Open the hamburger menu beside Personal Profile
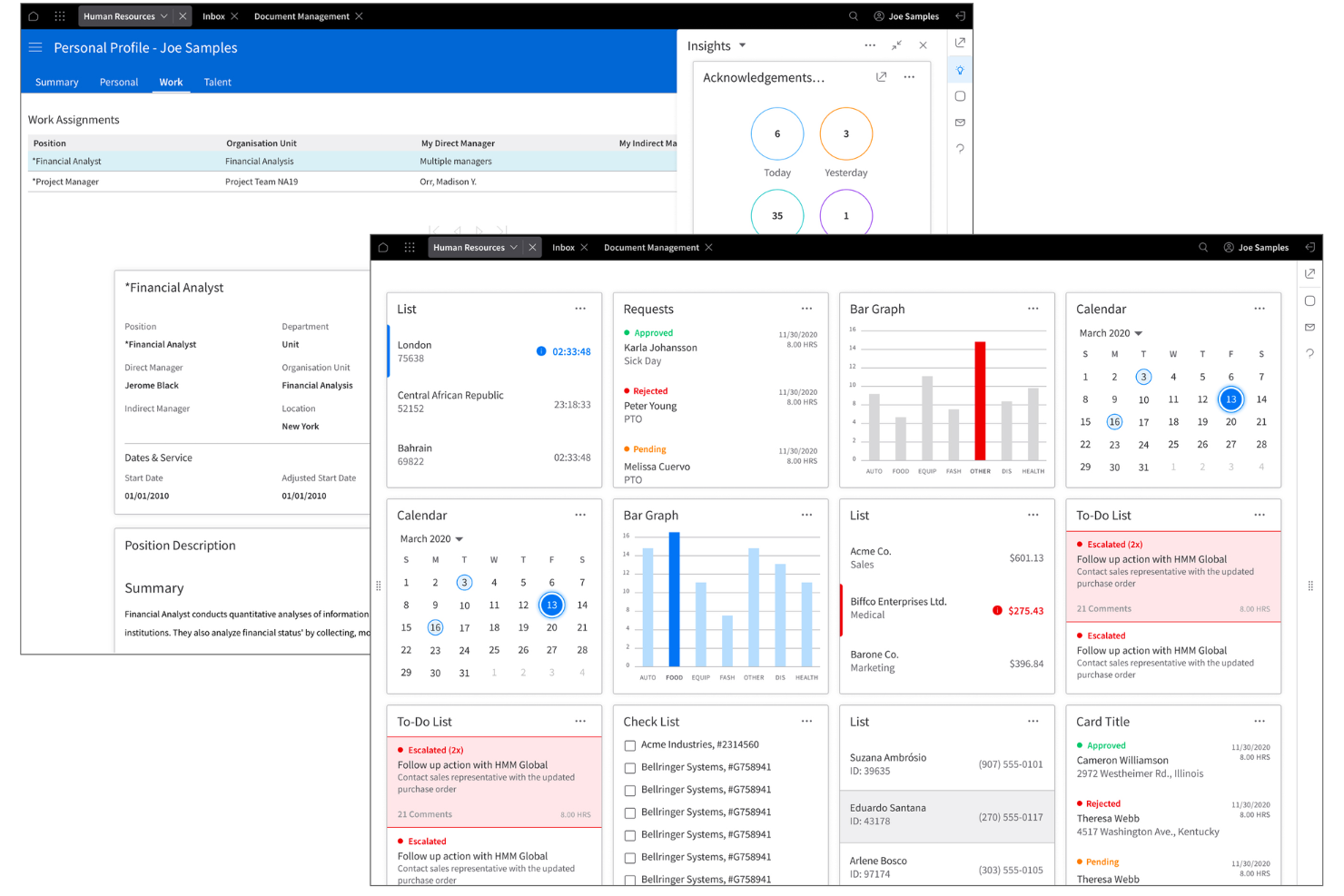 click(35, 47)
